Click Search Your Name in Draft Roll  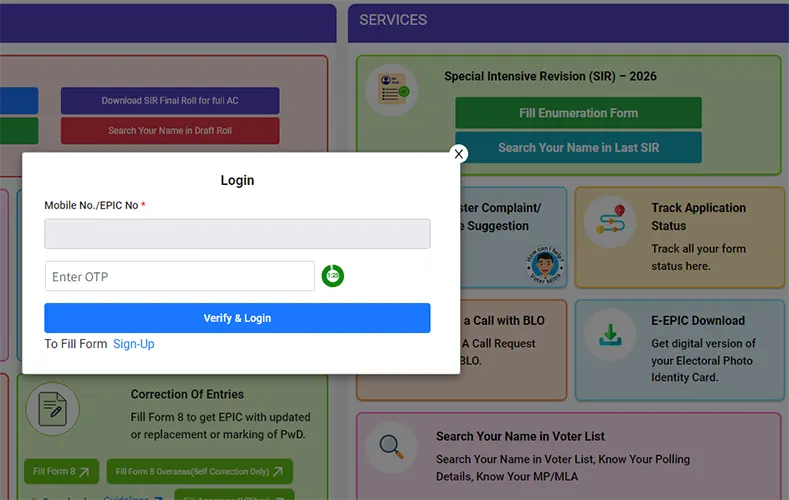170,131
